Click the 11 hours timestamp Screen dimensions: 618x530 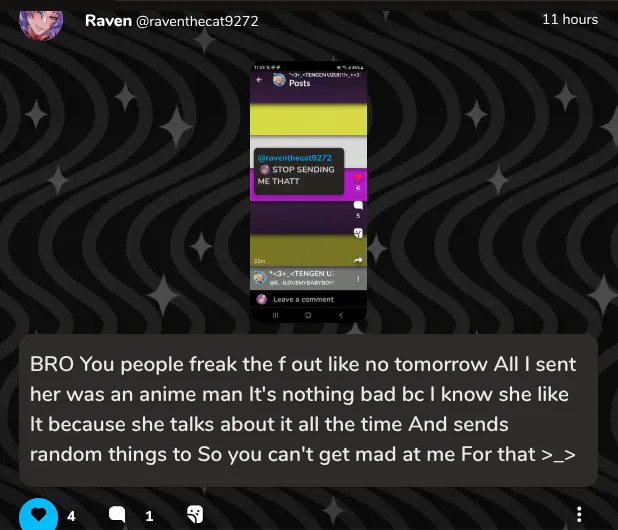click(x=570, y=19)
